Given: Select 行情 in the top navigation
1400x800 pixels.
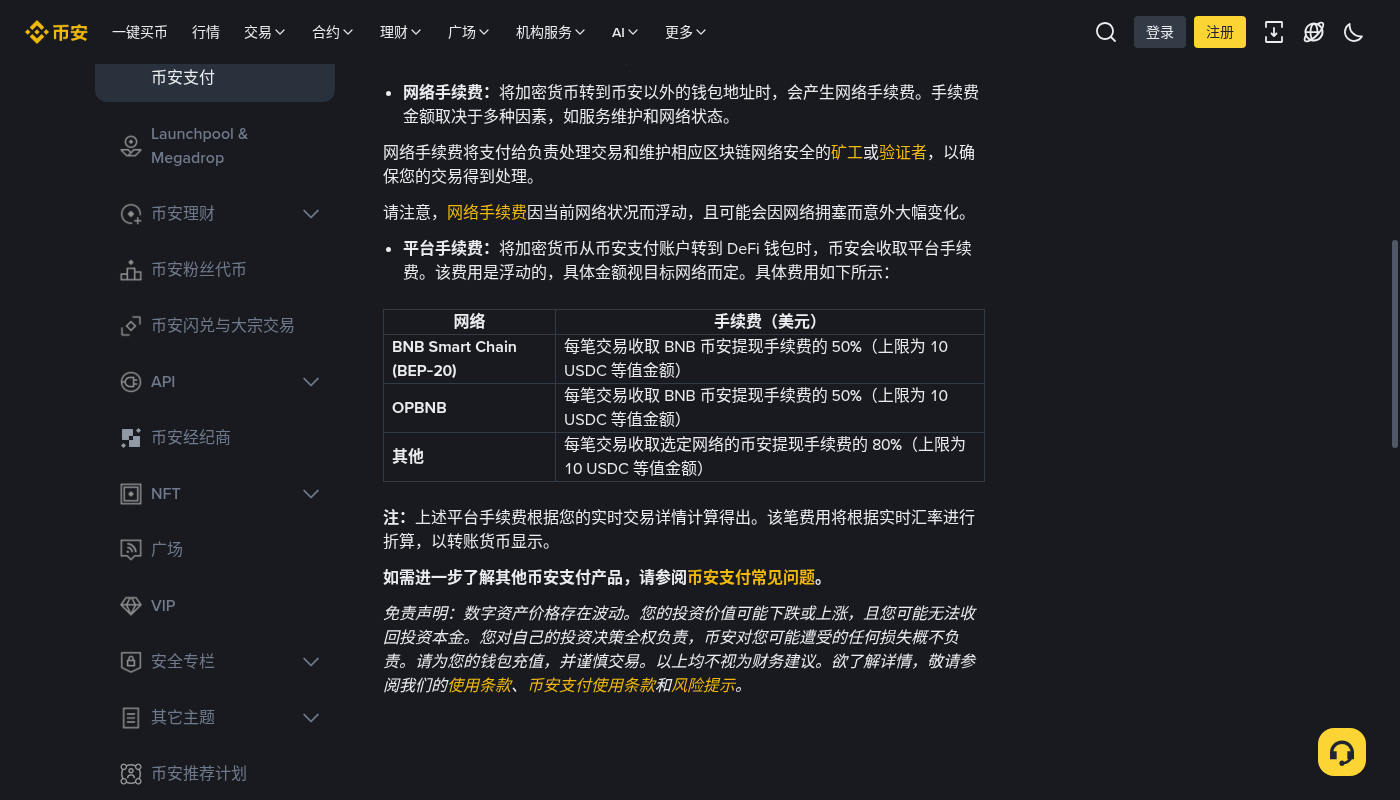Looking at the screenshot, I should 206,32.
